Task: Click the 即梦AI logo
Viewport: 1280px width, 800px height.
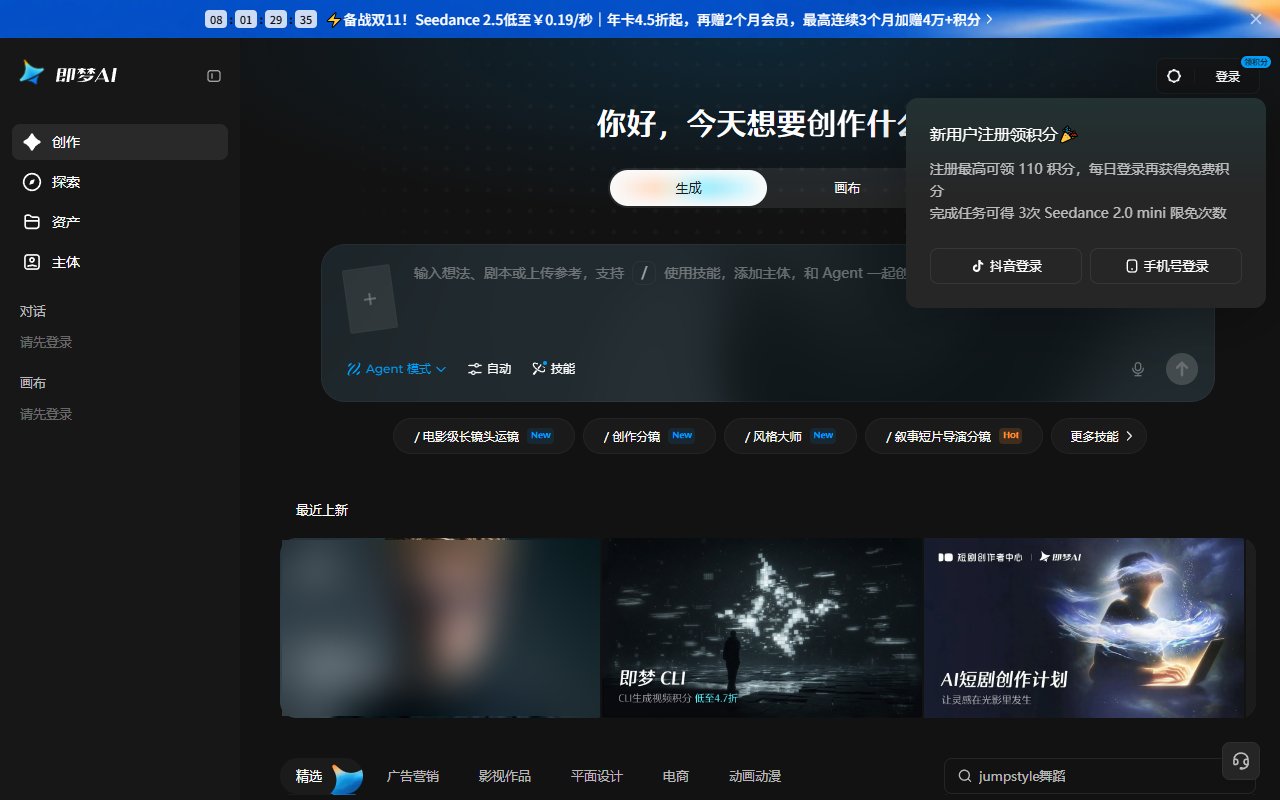Action: tap(69, 73)
